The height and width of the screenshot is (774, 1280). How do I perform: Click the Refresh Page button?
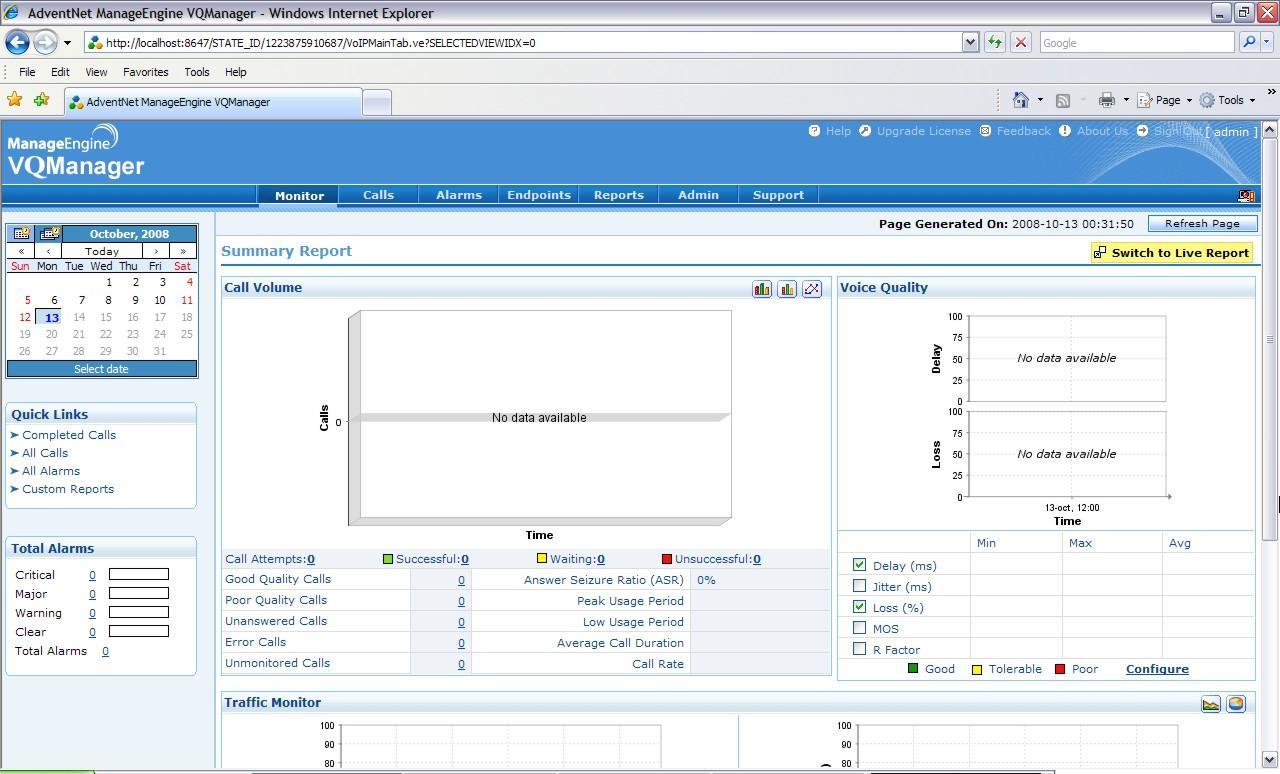click(1202, 224)
